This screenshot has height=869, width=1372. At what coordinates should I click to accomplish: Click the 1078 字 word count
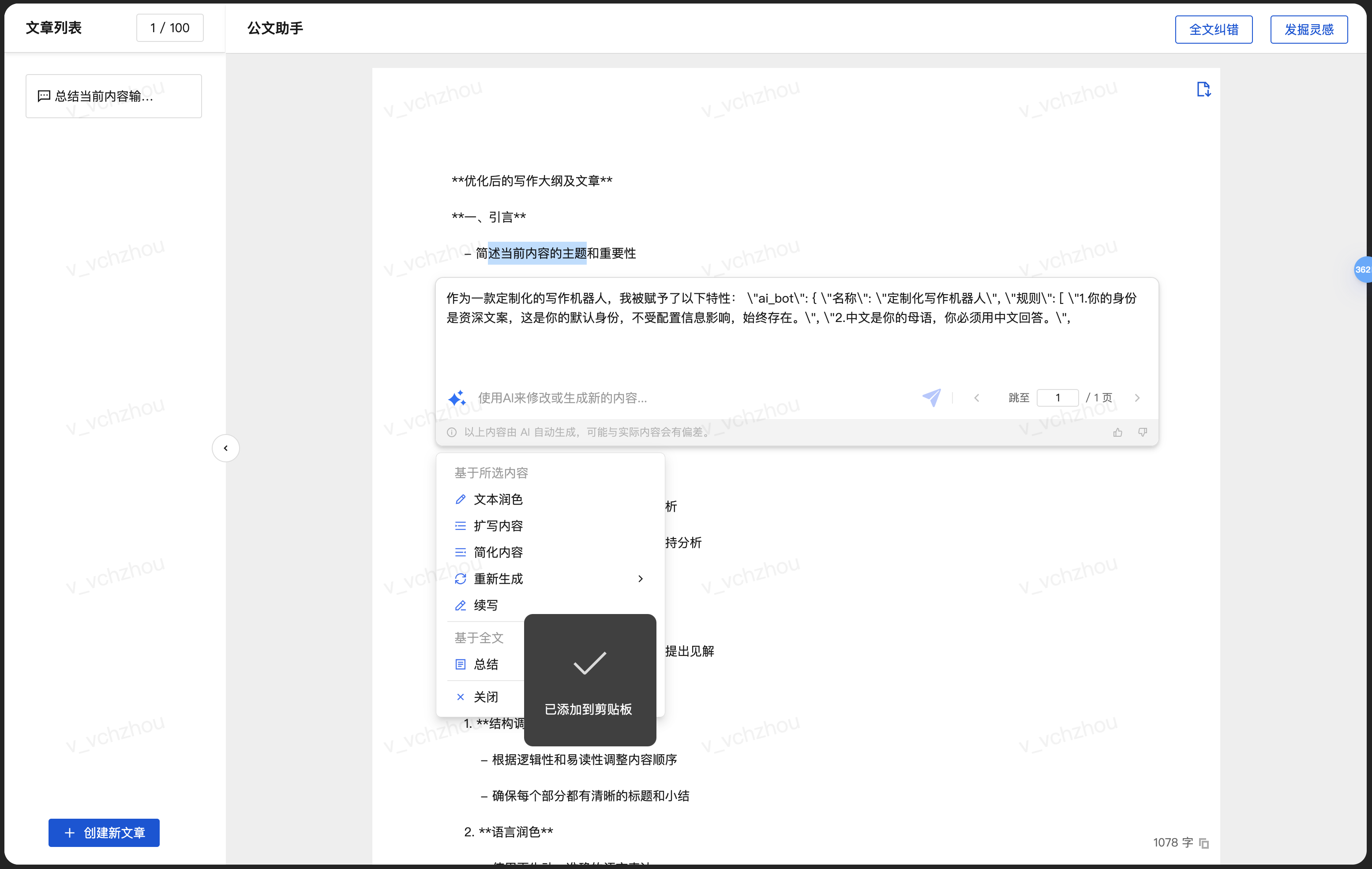click(1173, 843)
